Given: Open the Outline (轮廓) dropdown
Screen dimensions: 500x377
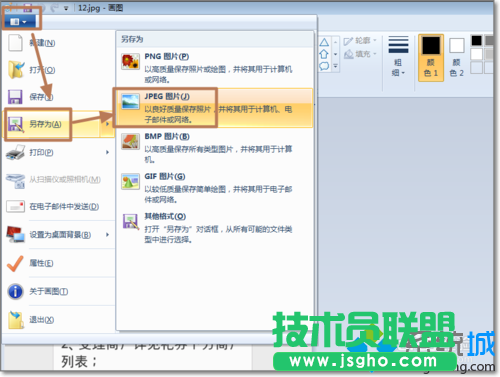Looking at the screenshot, I should [360, 41].
